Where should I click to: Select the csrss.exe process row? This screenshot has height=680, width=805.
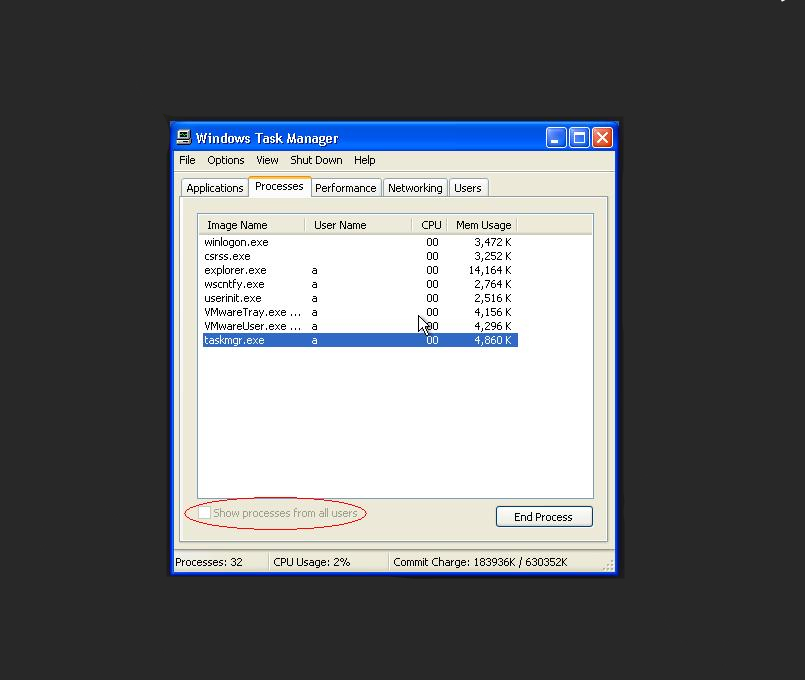(360, 256)
